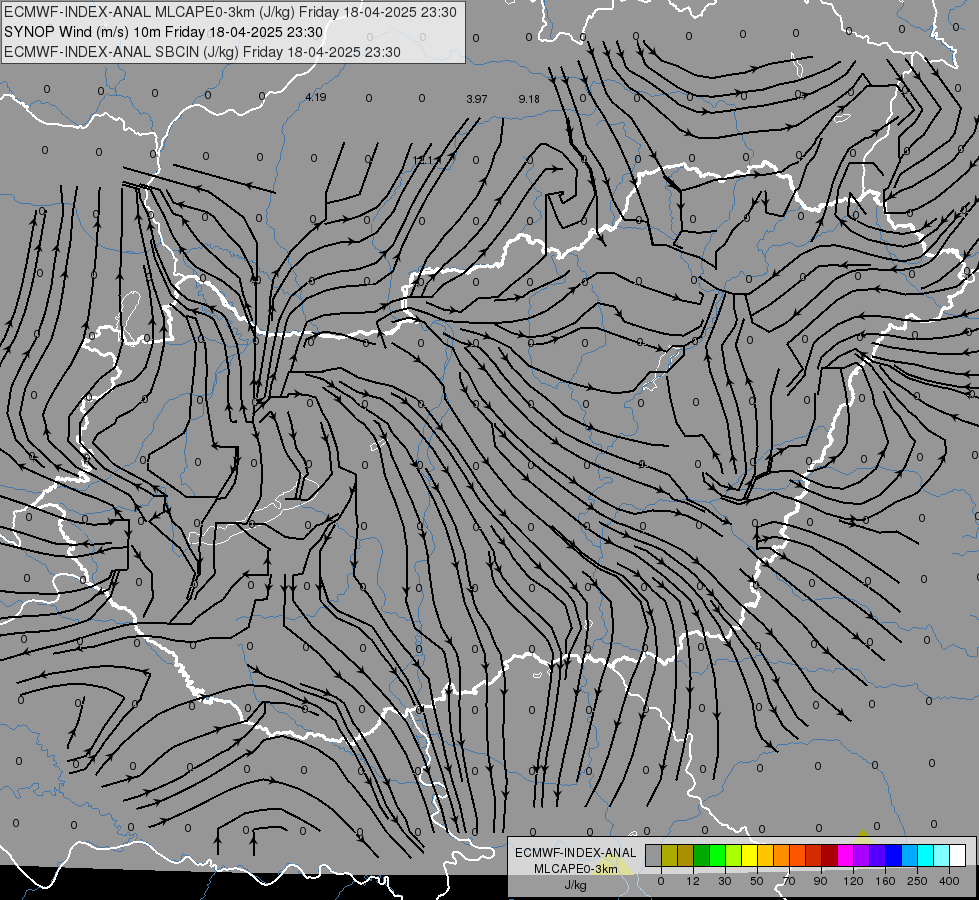Click the SYNOP Wind 10m title line
Image resolution: width=979 pixels, height=900 pixels.
pyautogui.click(x=164, y=32)
